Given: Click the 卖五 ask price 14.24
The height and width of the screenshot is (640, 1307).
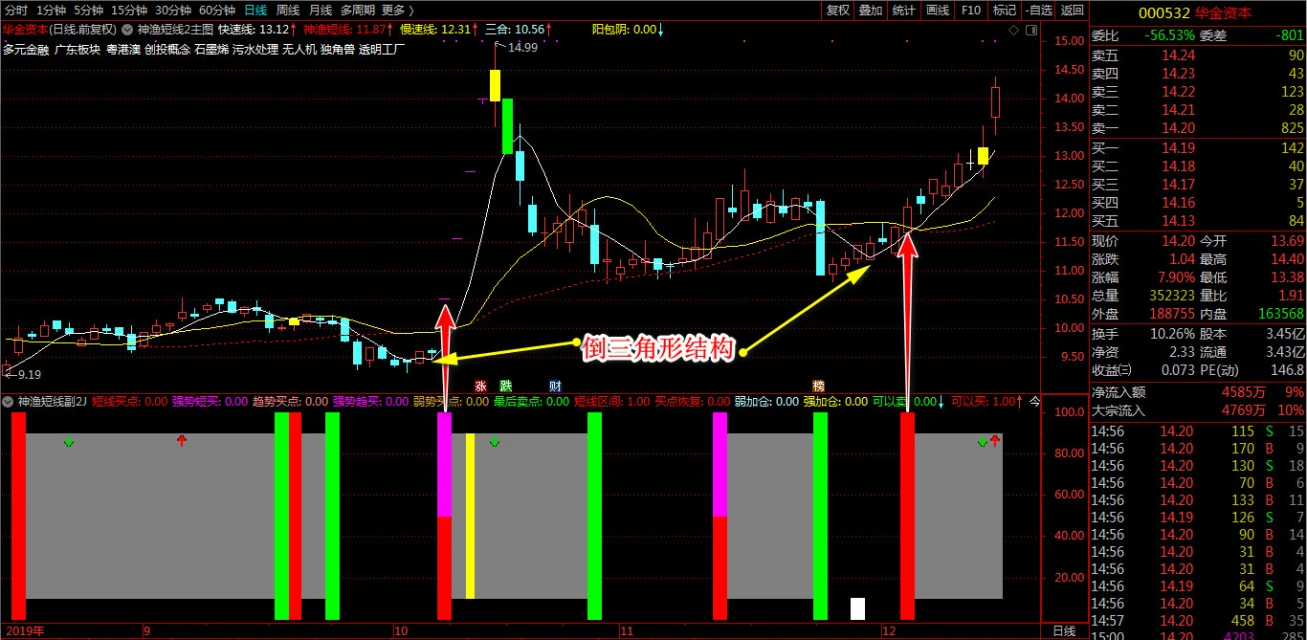Looking at the screenshot, I should coord(1178,56).
